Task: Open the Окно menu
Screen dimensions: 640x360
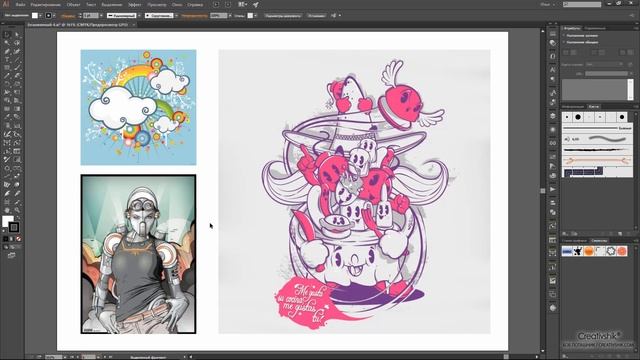Action: click(x=177, y=5)
